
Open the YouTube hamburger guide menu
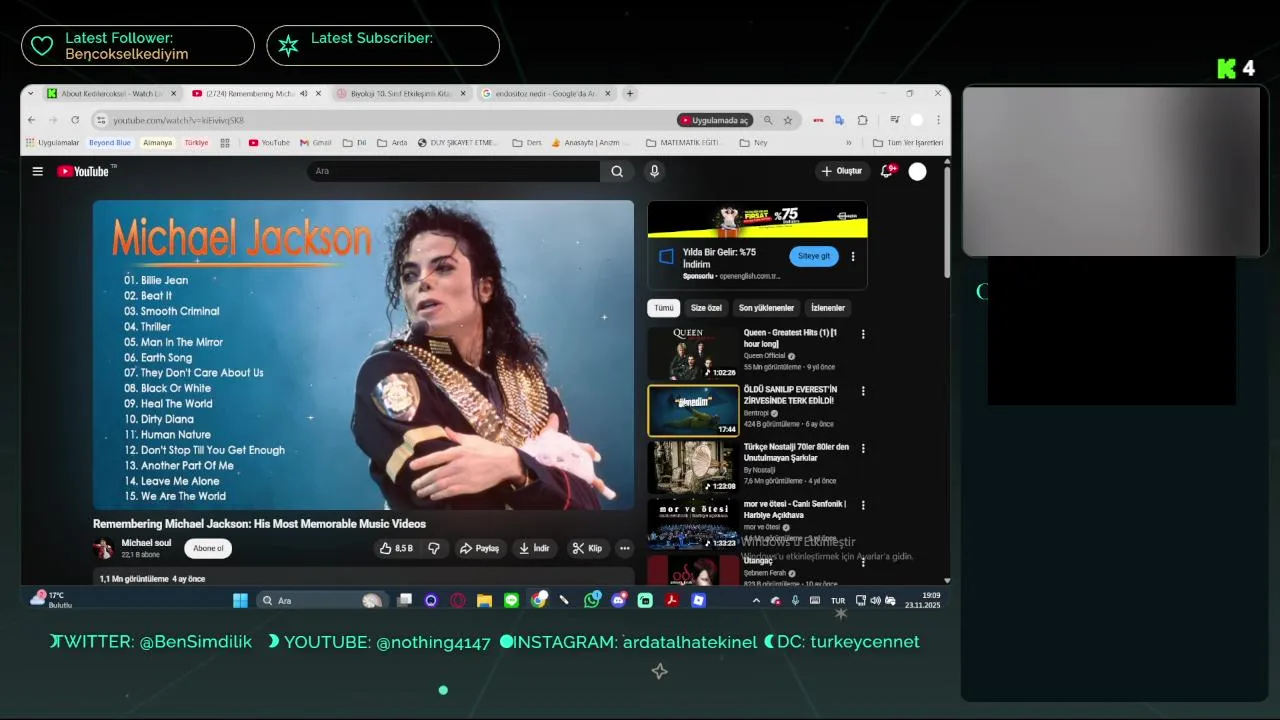(x=37, y=171)
